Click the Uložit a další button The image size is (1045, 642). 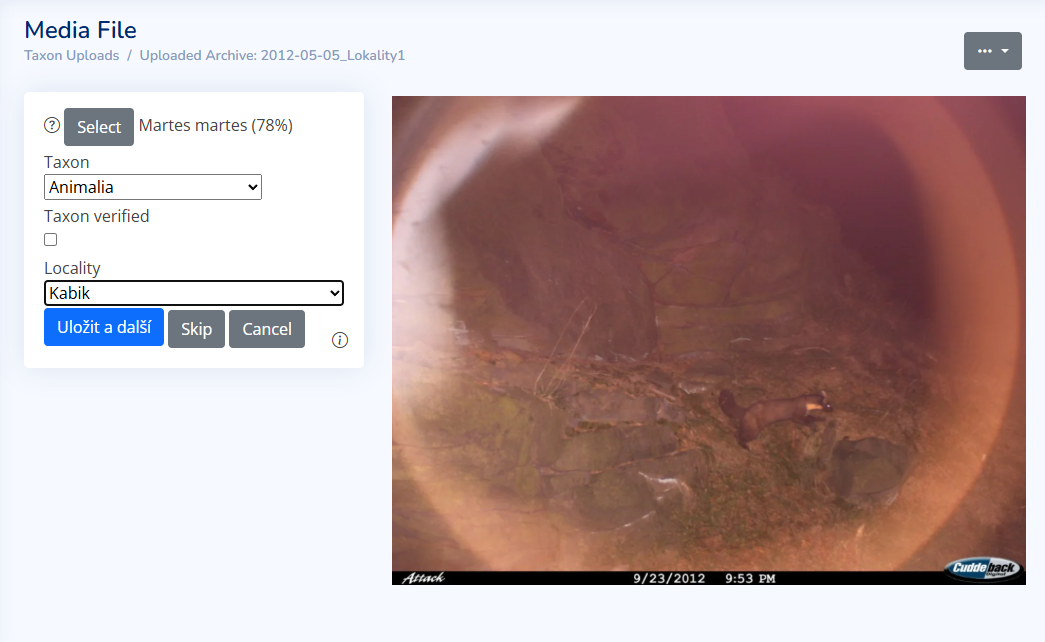click(x=104, y=328)
